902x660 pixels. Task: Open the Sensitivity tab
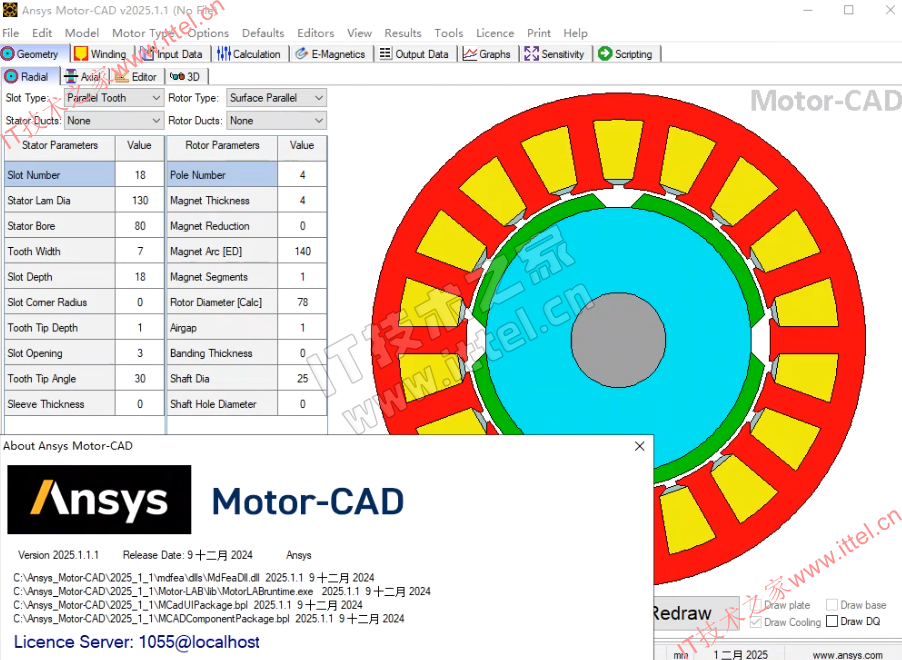(555, 54)
